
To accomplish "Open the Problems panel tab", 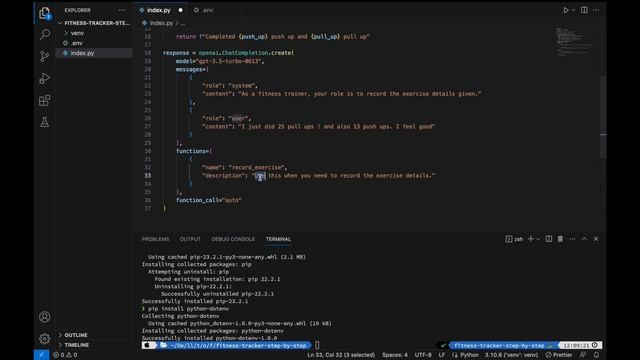I will pos(155,239).
